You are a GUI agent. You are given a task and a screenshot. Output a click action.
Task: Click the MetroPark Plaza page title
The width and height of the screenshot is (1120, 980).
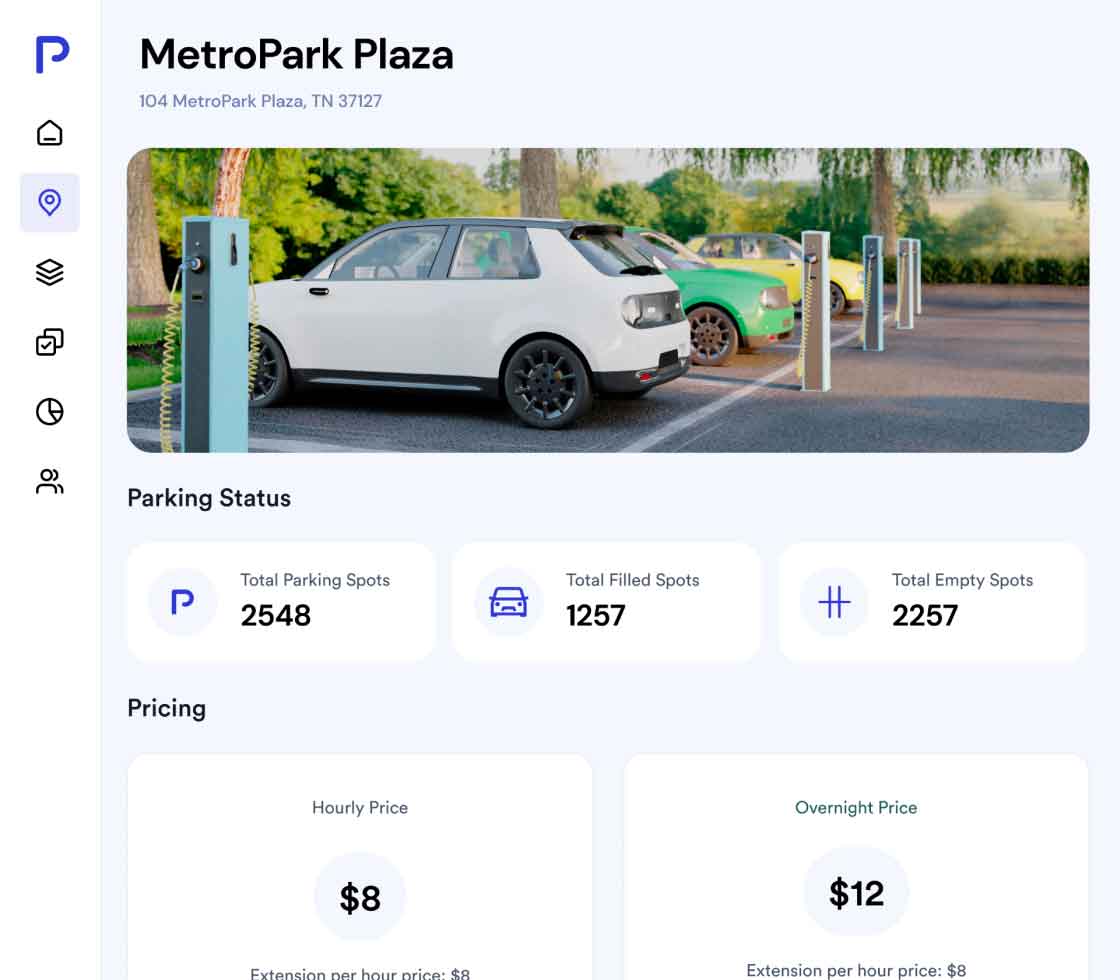(x=296, y=54)
